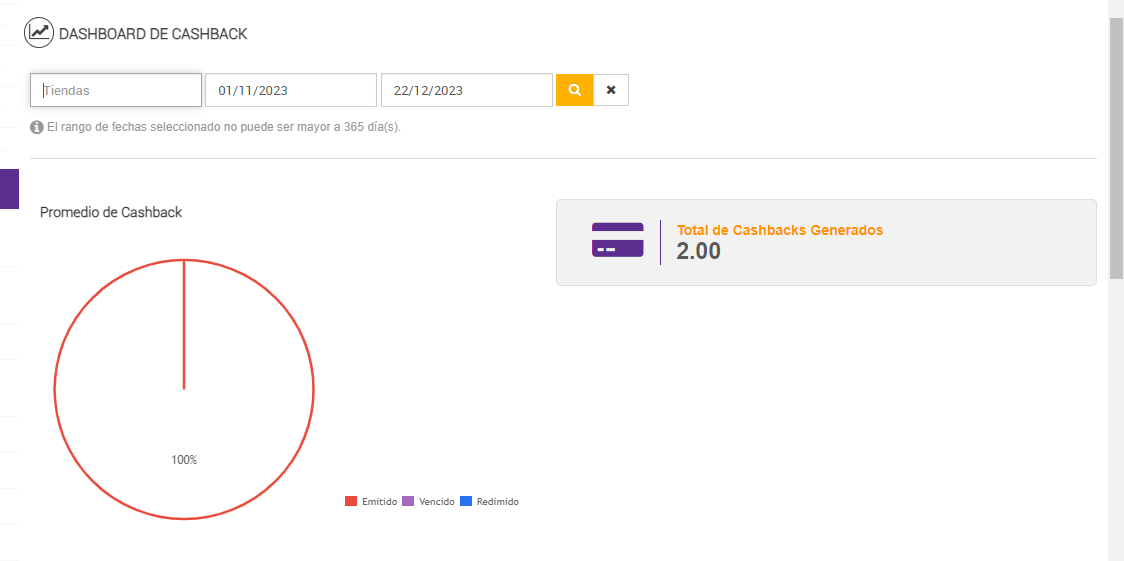Click the dashboard line-chart icon in header
The width and height of the screenshot is (1124, 561).
tap(39, 33)
